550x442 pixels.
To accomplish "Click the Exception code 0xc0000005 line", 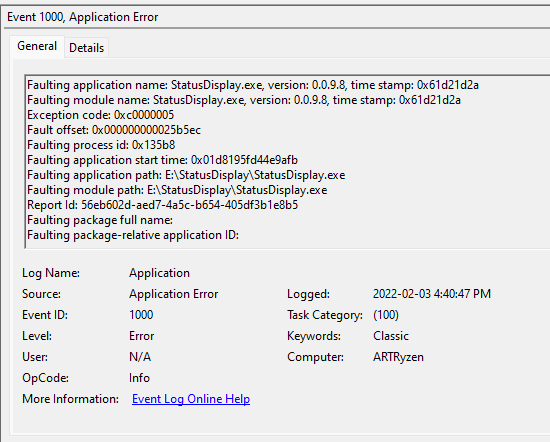I will click(101, 115).
